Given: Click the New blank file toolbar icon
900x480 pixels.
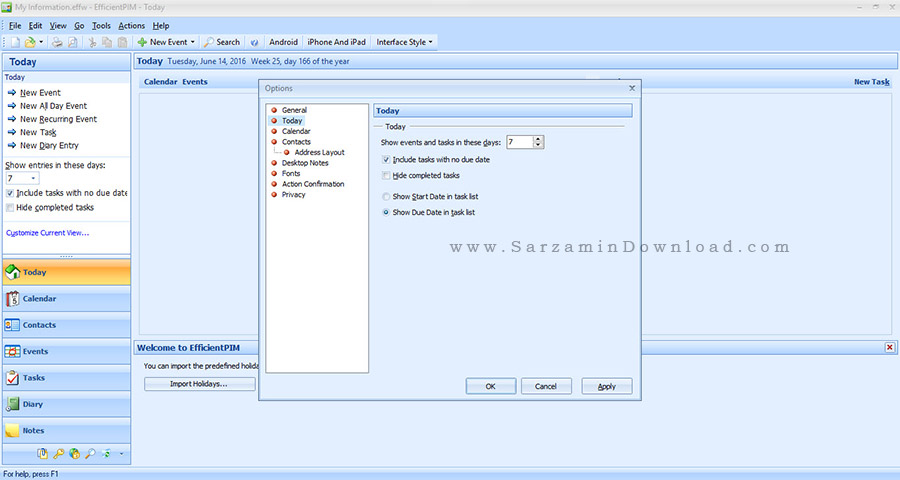Looking at the screenshot, I should (x=15, y=42).
